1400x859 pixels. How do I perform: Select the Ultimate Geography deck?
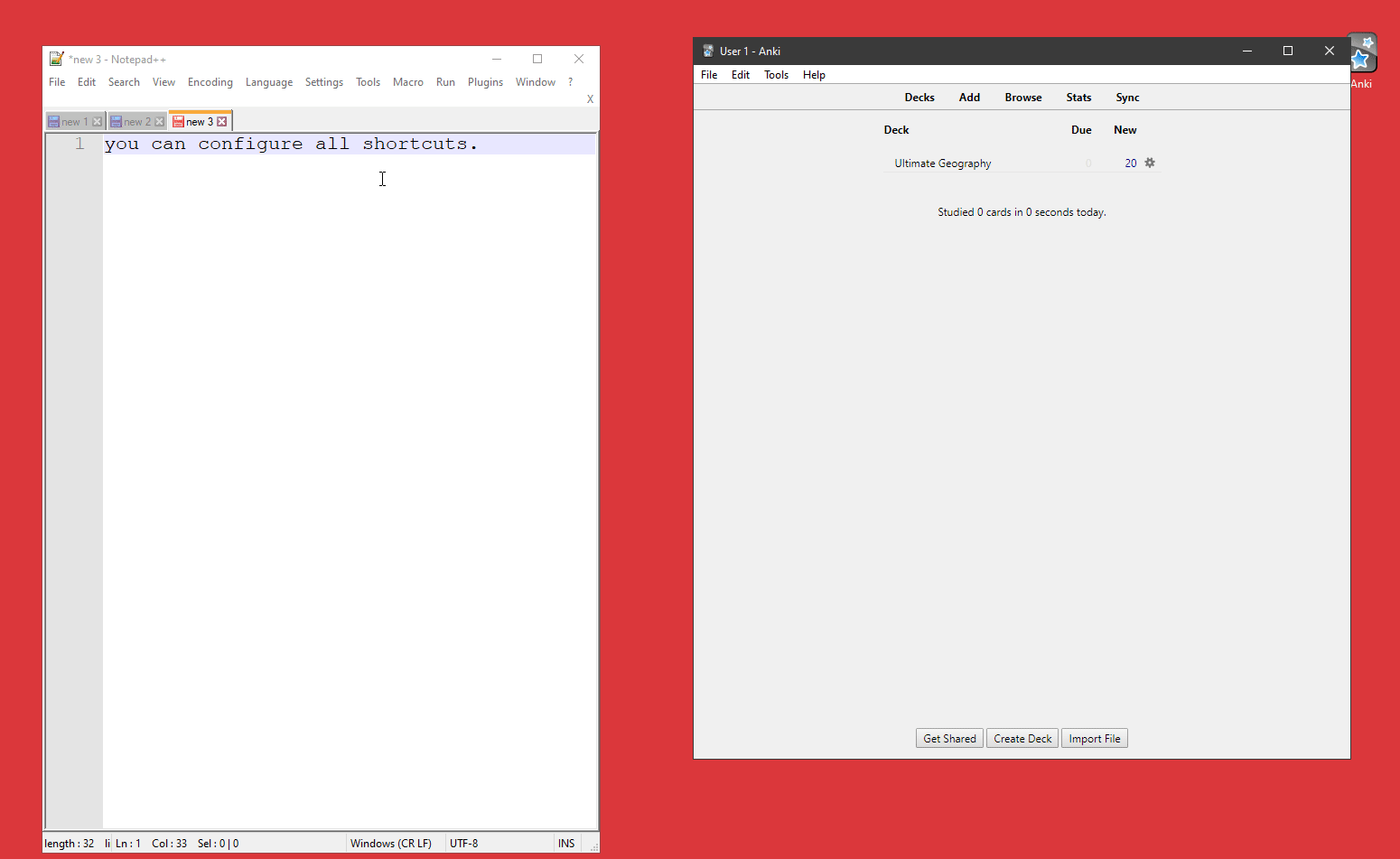[x=942, y=163]
